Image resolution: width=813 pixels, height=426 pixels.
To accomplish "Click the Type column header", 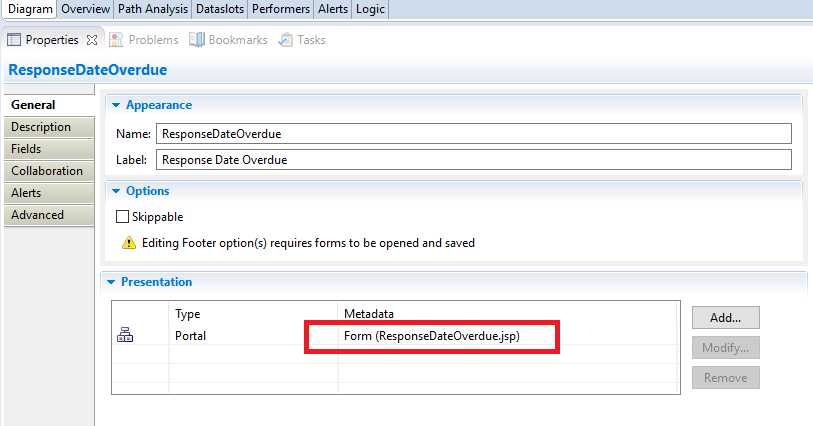I will 188,314.
